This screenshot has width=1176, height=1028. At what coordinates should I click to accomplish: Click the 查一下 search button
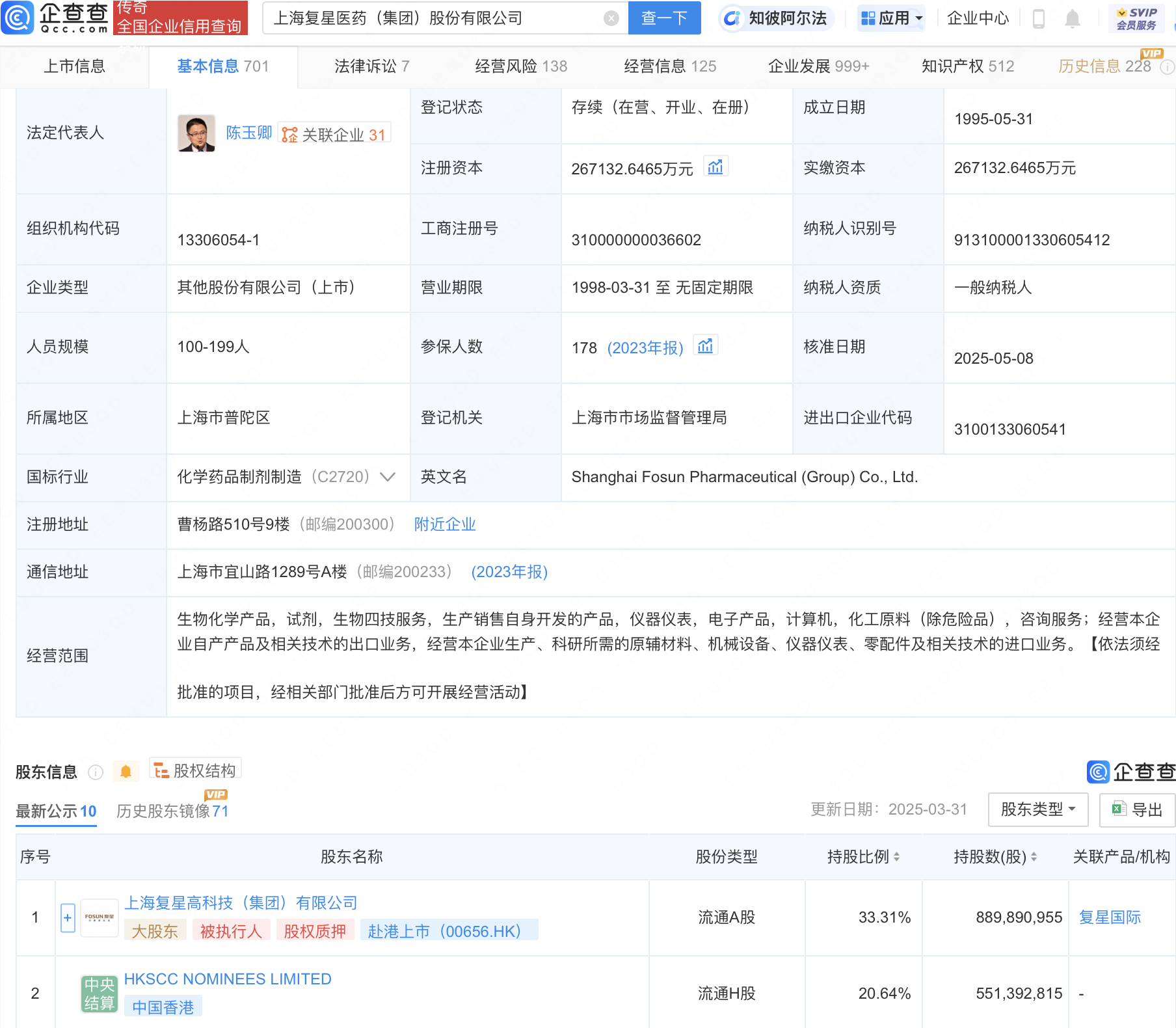click(664, 18)
